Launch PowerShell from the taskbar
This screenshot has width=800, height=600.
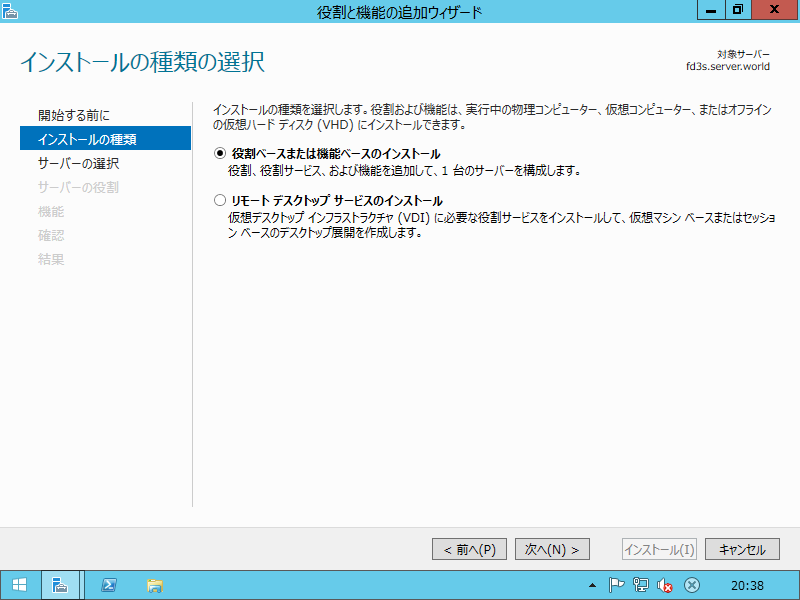click(109, 585)
